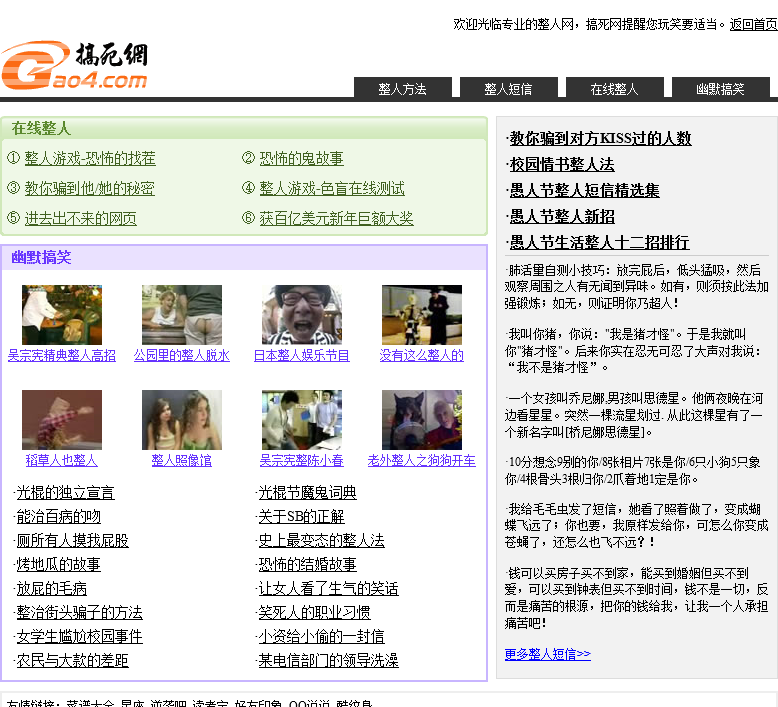The image size is (778, 707).
Task: Open 厕所有人摸我屁股 article
Action: click(x=72, y=540)
